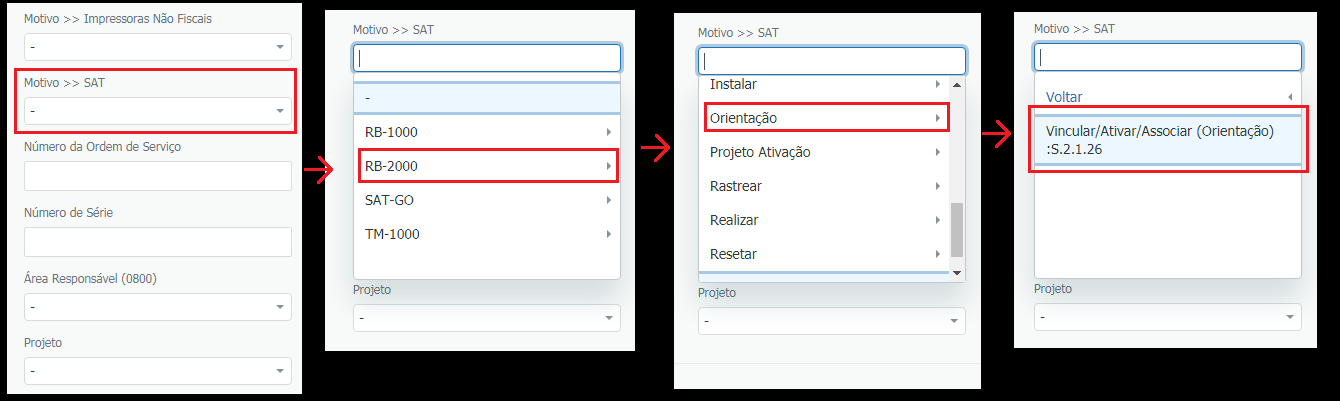Click the scrollbar up arrow beside Instalar
This screenshot has width=1340, height=401.
(957, 85)
